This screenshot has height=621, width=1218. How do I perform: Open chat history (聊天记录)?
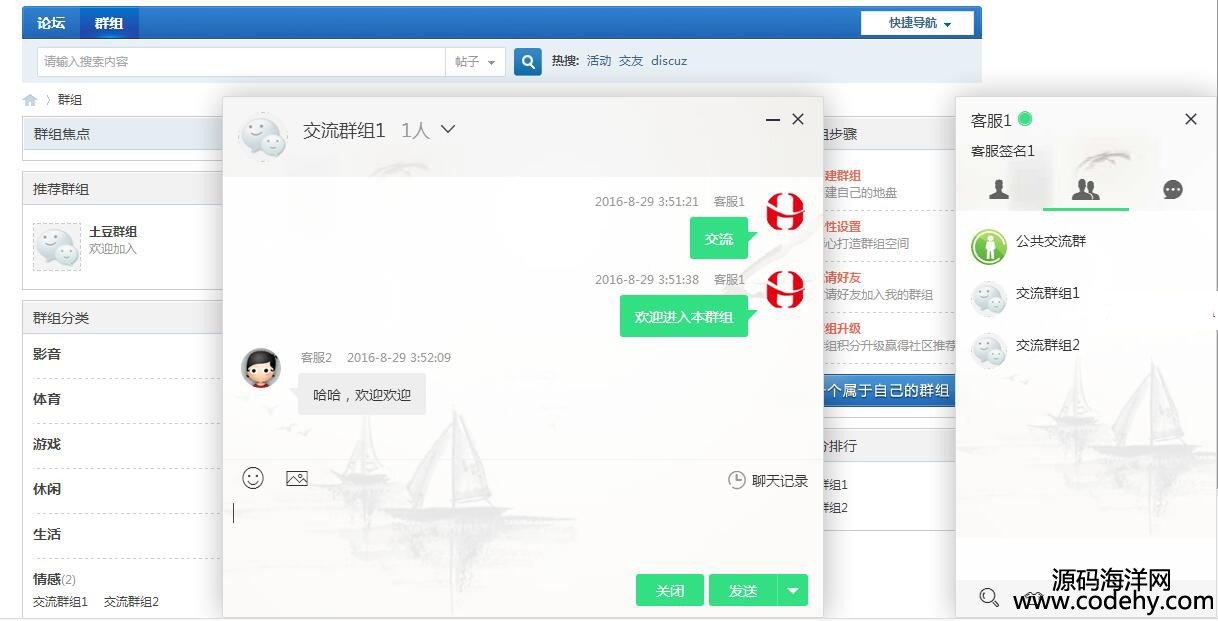point(768,481)
